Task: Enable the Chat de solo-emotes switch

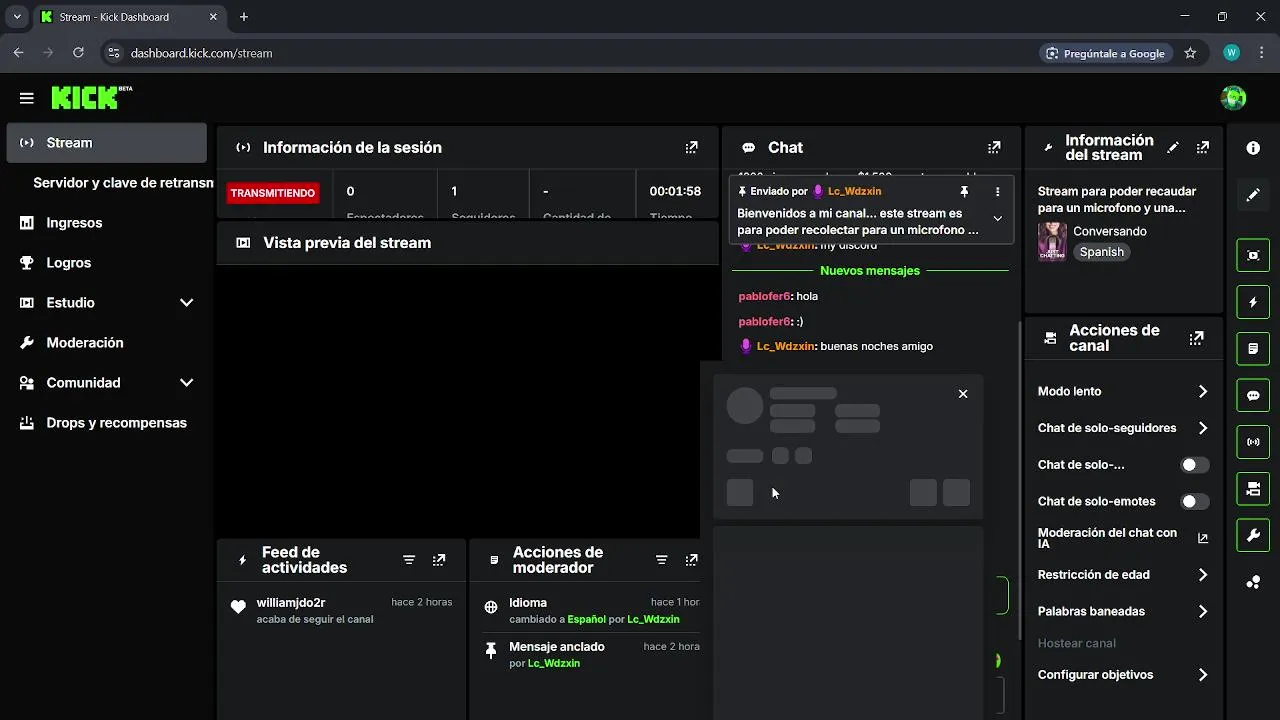Action: click(1194, 501)
